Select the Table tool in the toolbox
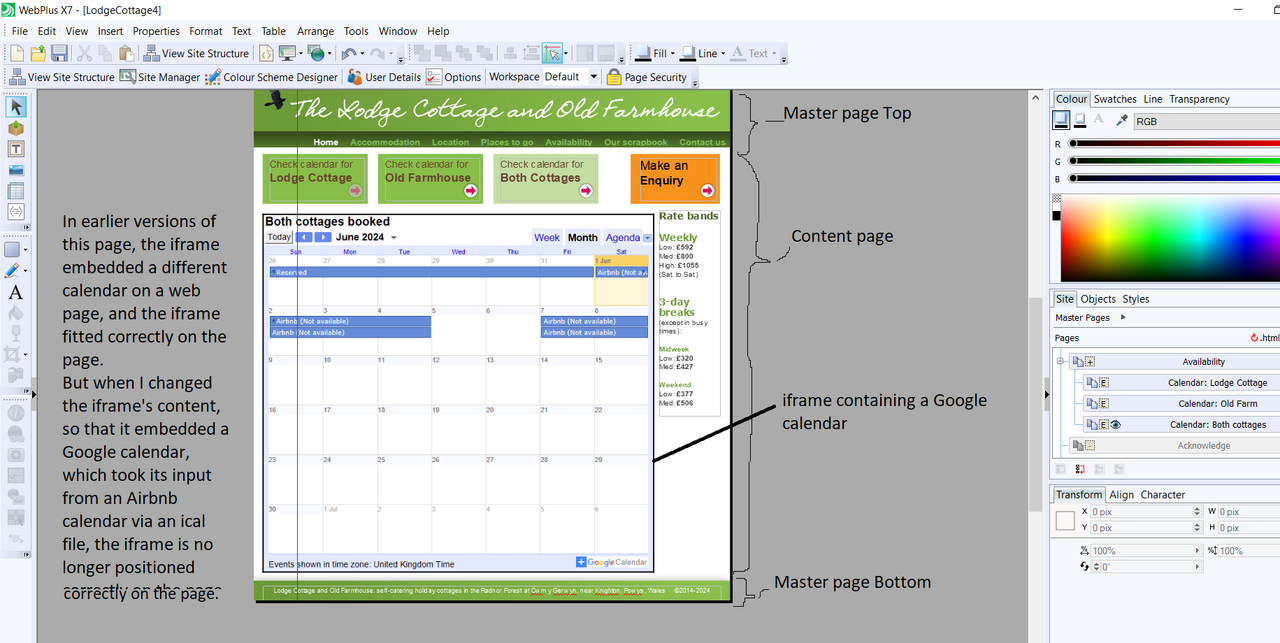1280x643 pixels. (x=16, y=191)
